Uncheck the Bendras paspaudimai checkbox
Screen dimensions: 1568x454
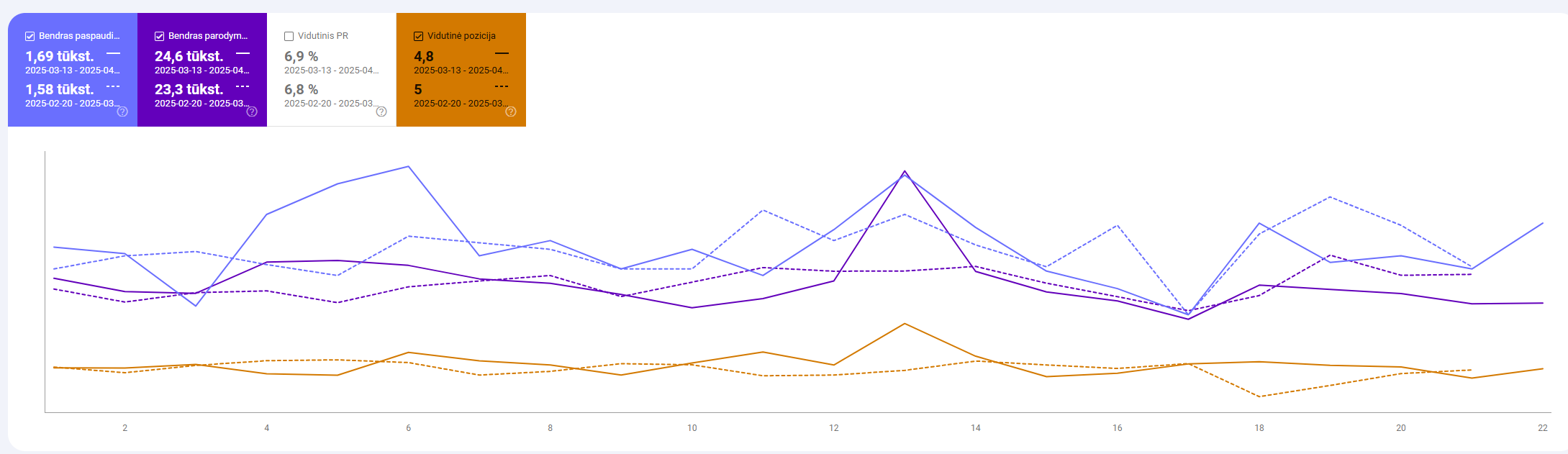point(30,36)
